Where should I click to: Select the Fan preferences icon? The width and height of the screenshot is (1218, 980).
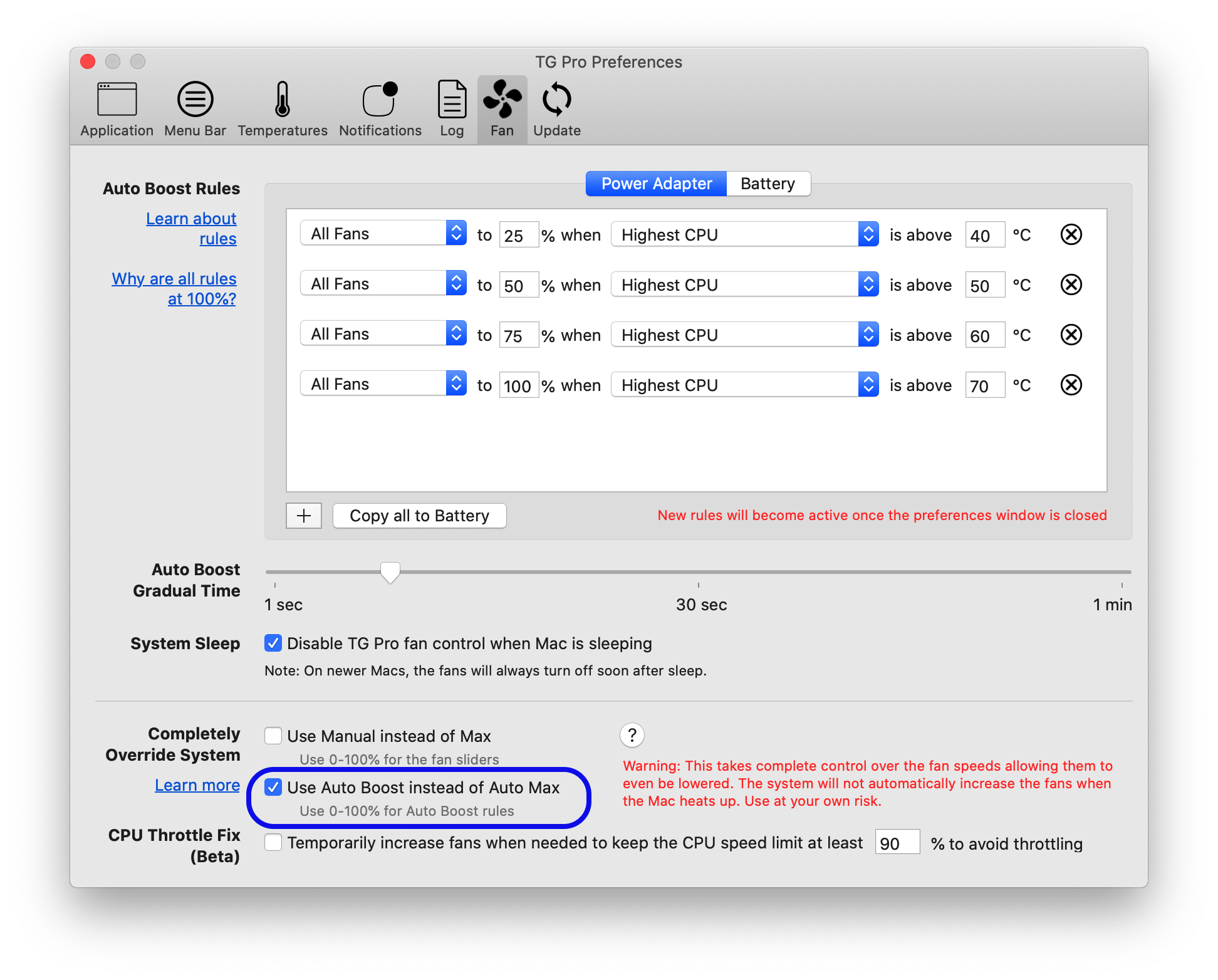501,108
